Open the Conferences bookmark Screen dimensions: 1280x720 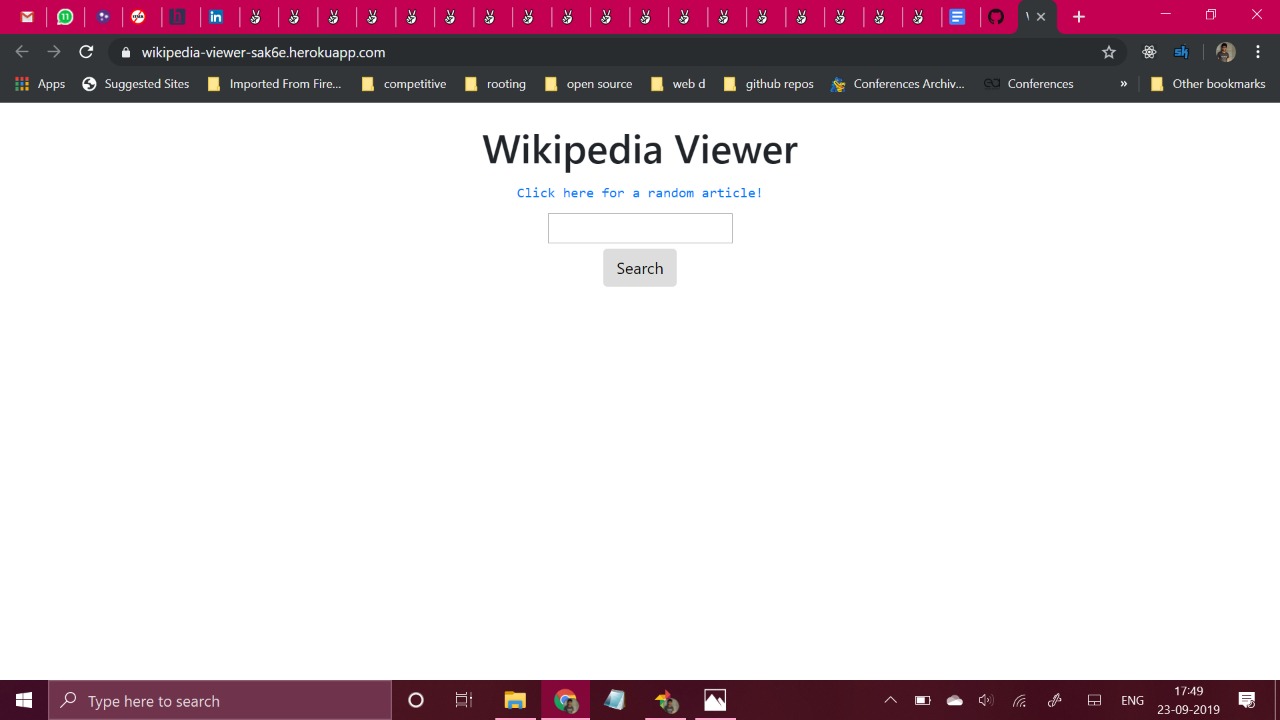click(x=1029, y=84)
